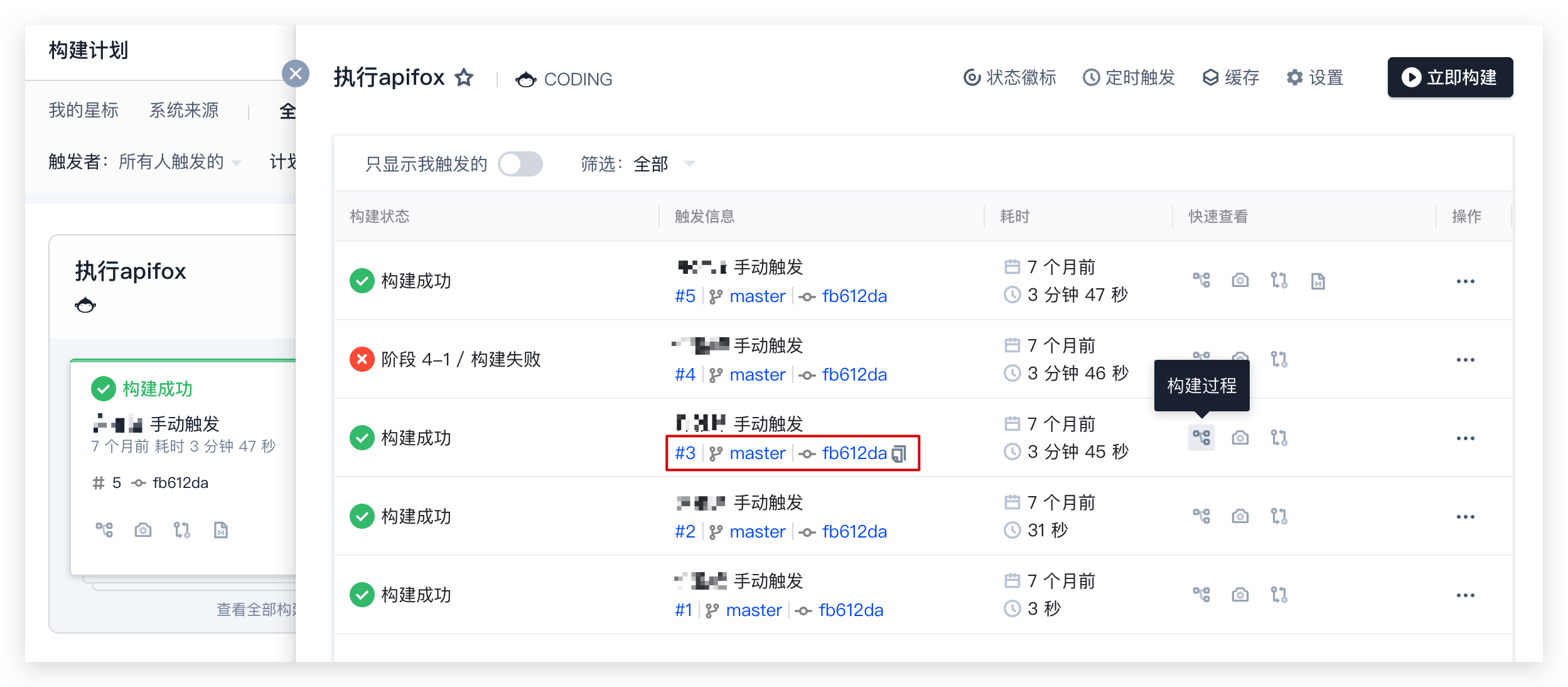Open report document icon for build #5
Image resolution: width=1568 pixels, height=687 pixels.
pyautogui.click(x=1318, y=281)
